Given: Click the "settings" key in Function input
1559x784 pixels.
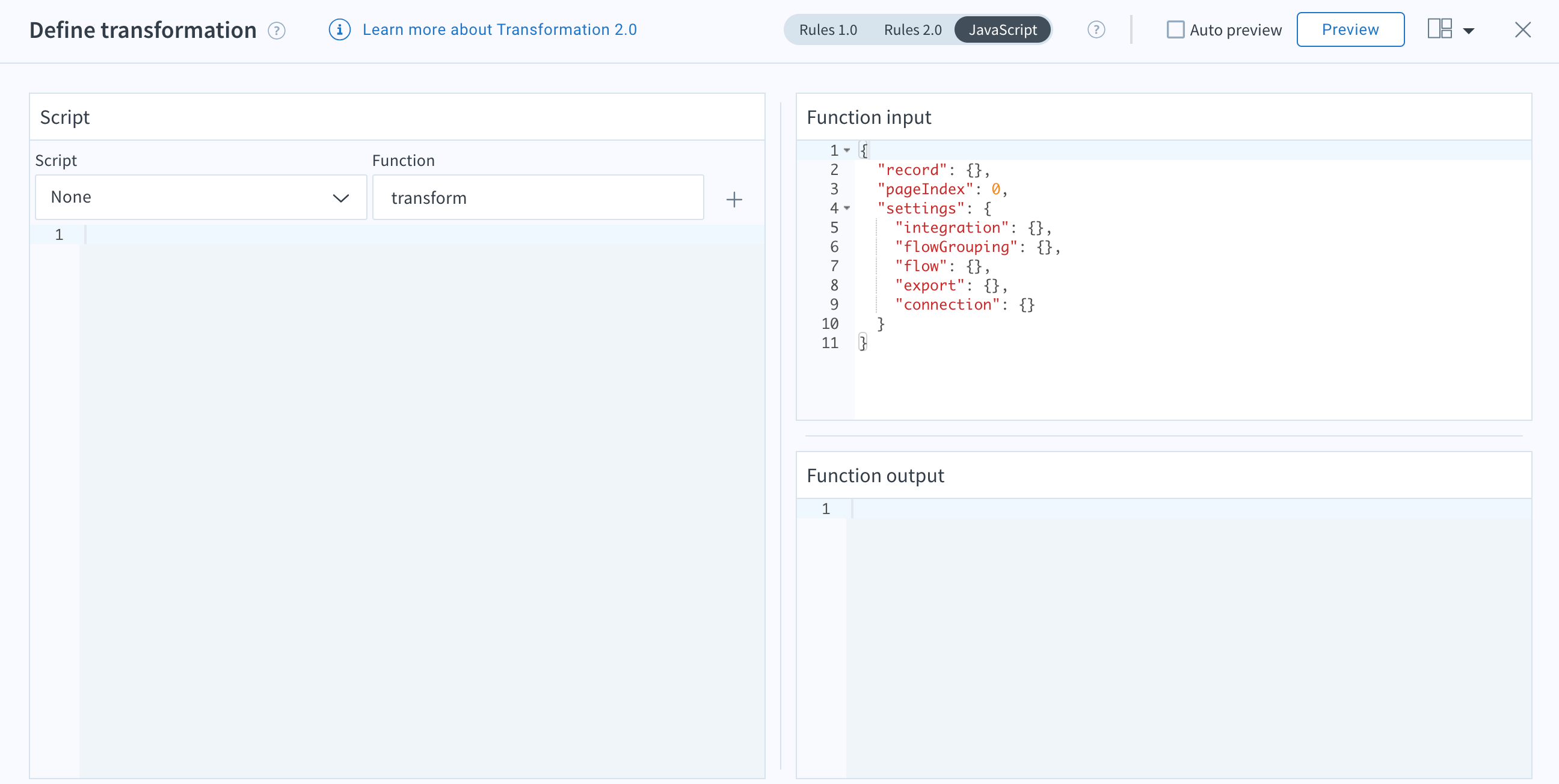Looking at the screenshot, I should (x=921, y=209).
